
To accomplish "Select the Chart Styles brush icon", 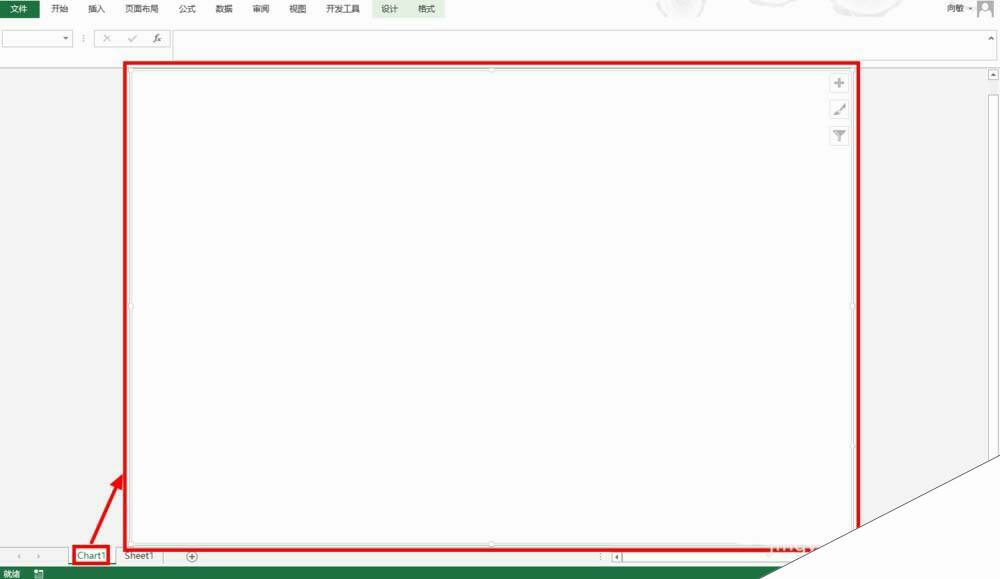I will (838, 109).
